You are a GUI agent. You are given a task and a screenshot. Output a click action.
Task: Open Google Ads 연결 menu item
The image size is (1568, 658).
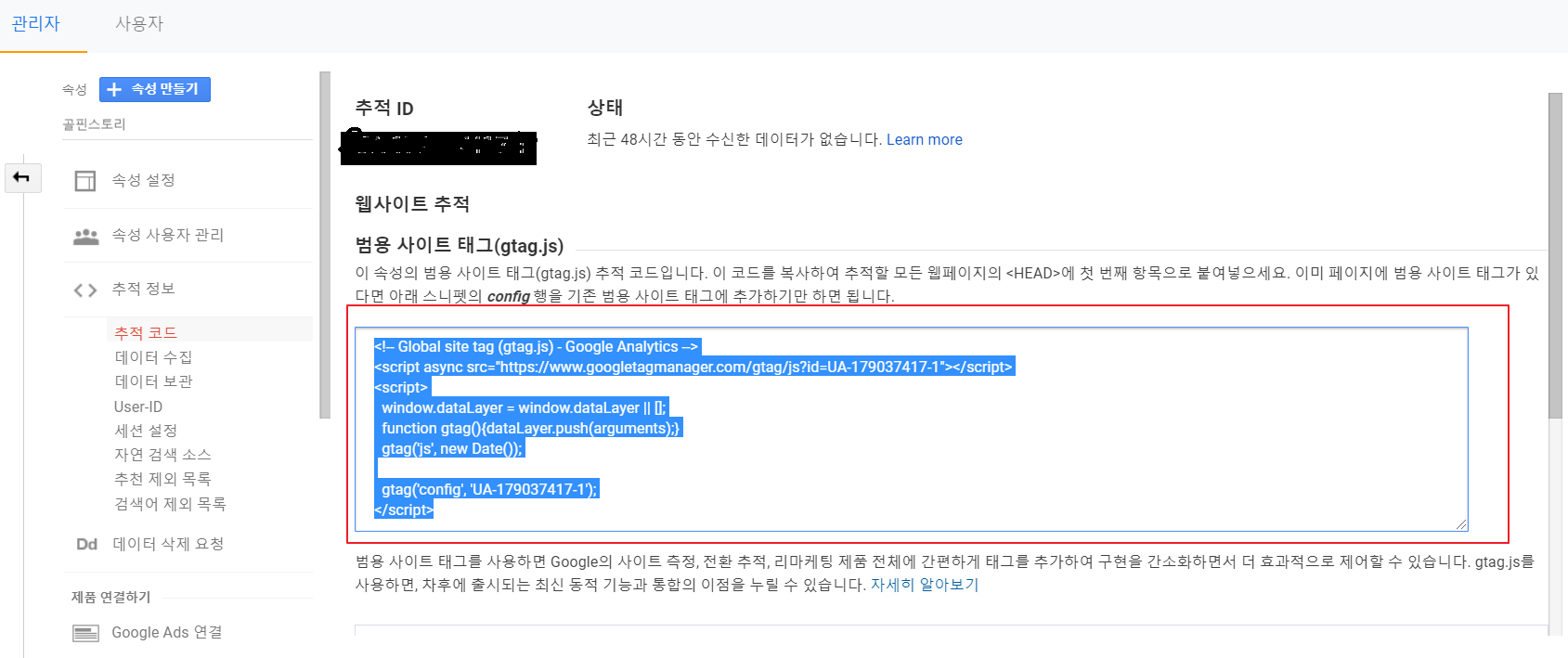(167, 632)
